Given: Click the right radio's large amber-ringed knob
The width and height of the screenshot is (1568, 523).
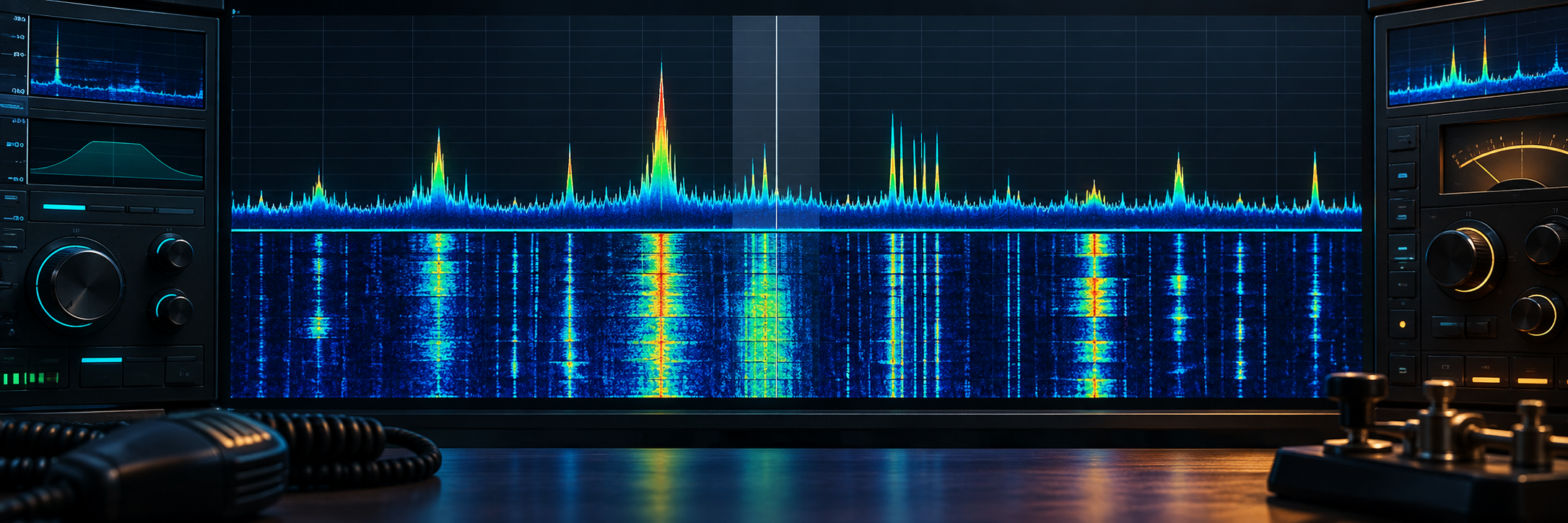Looking at the screenshot, I should point(1463,259).
